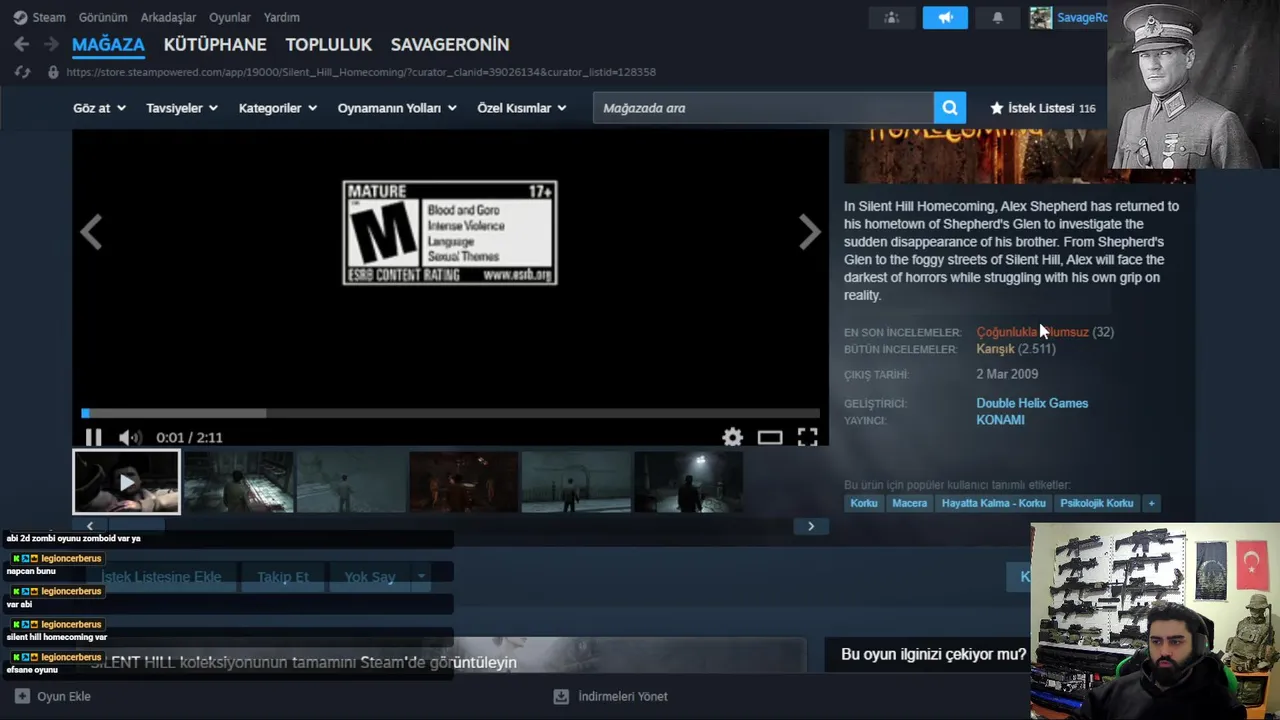
Task: Expand the Tavsiyeler dropdown
Action: 182,108
